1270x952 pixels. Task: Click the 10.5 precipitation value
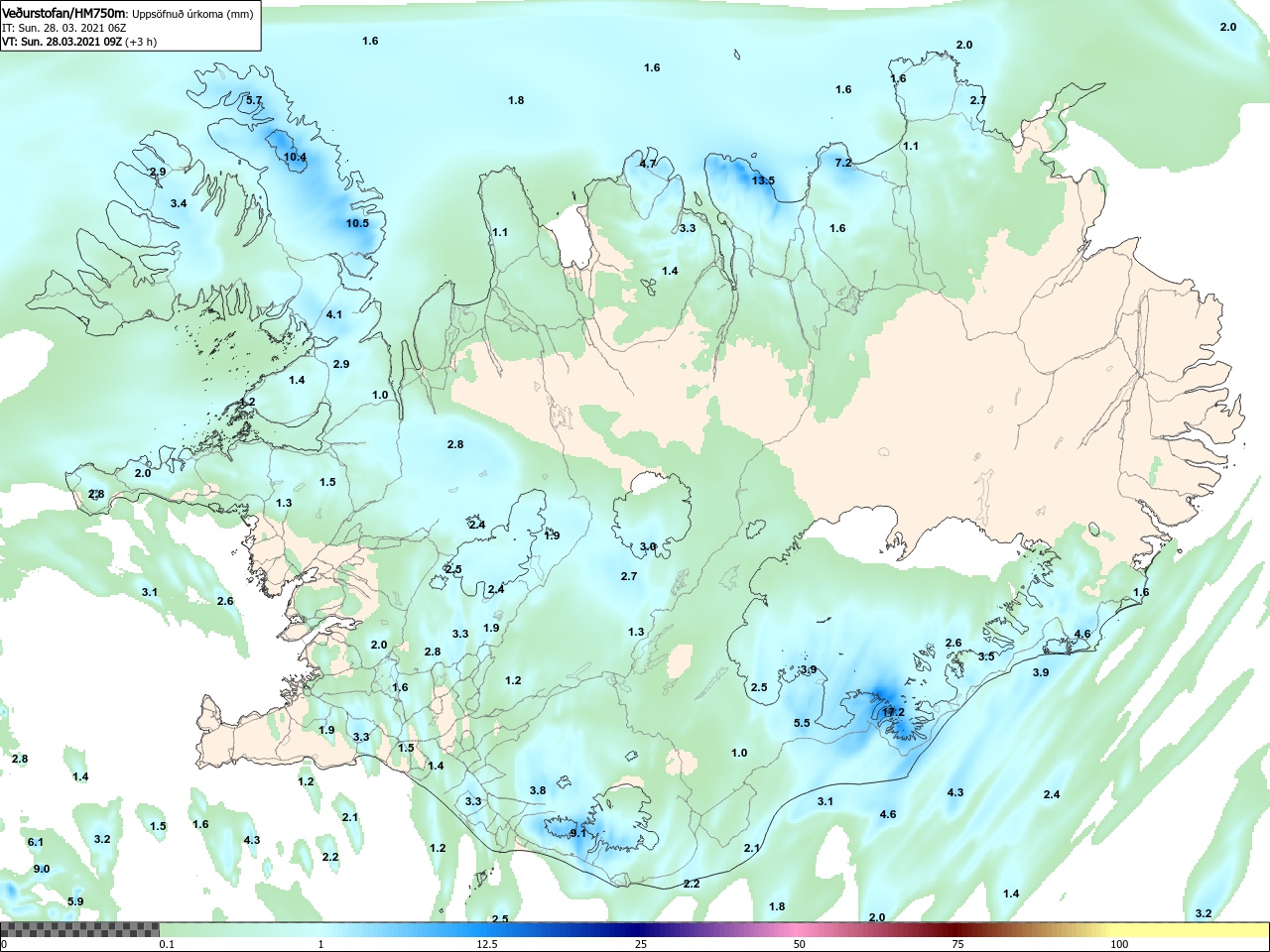[x=357, y=223]
